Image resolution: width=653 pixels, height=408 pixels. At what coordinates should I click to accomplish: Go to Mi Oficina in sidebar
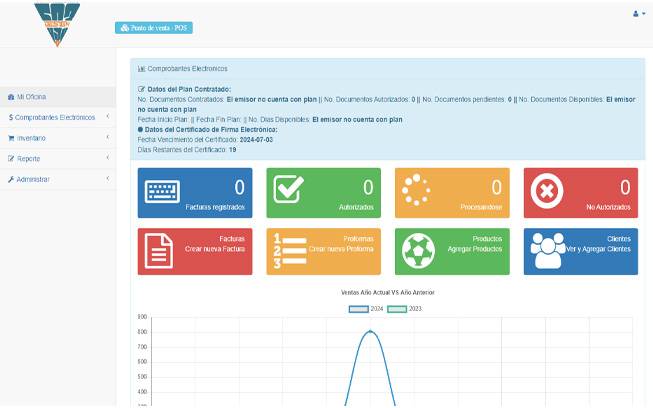coord(30,97)
